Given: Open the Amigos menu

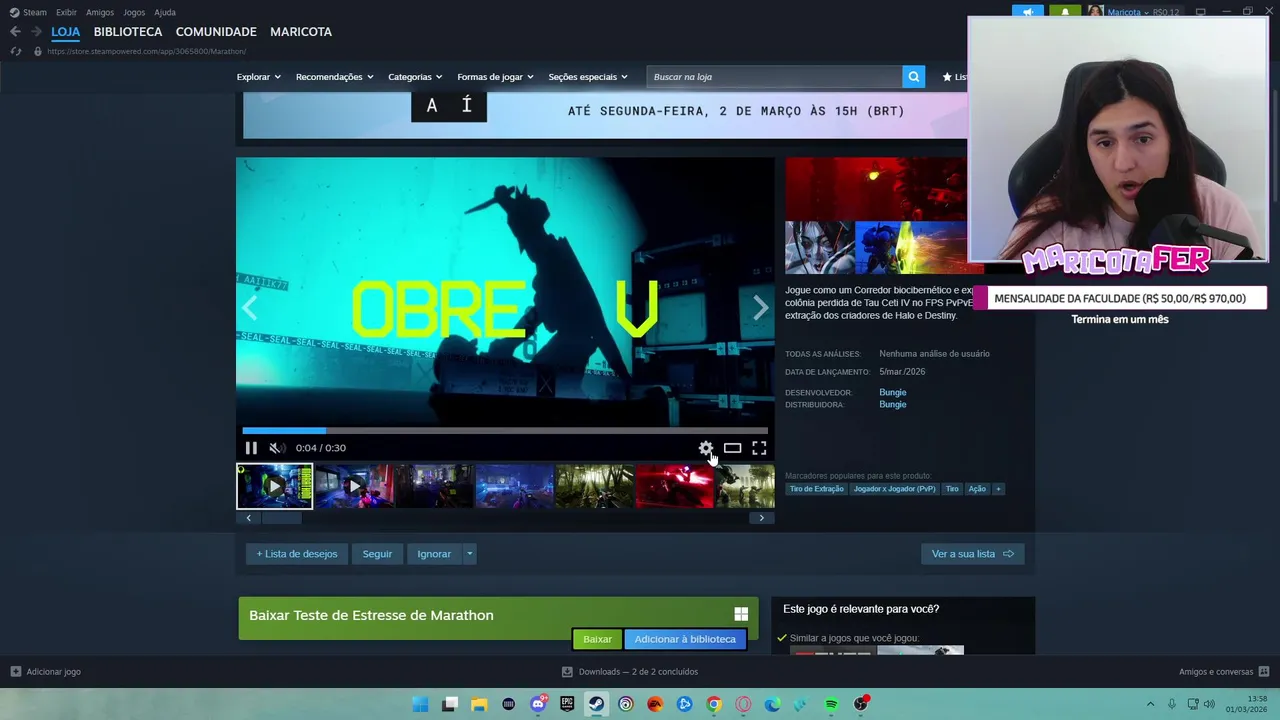Looking at the screenshot, I should (x=100, y=12).
